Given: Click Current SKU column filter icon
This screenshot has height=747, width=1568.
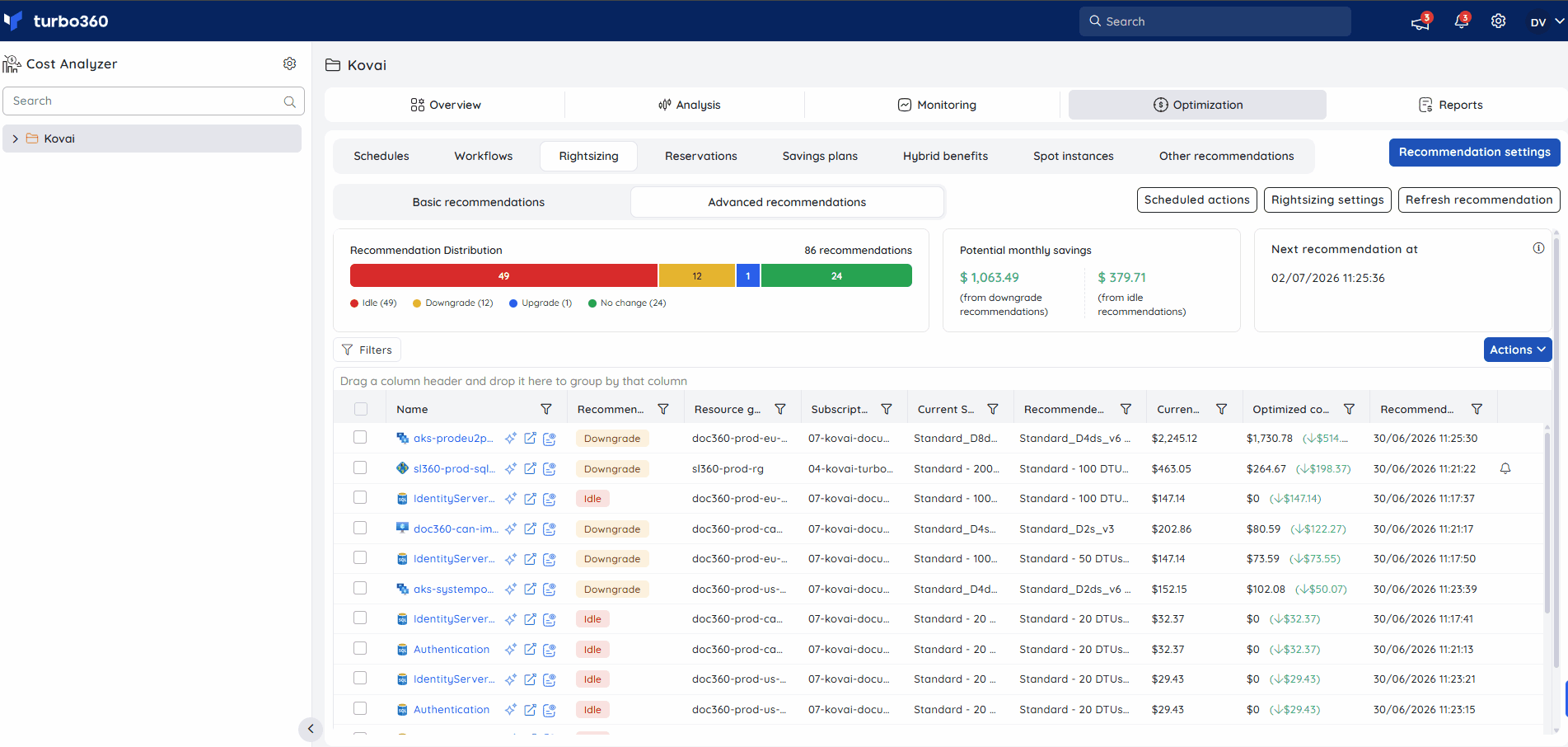Looking at the screenshot, I should pos(993,409).
